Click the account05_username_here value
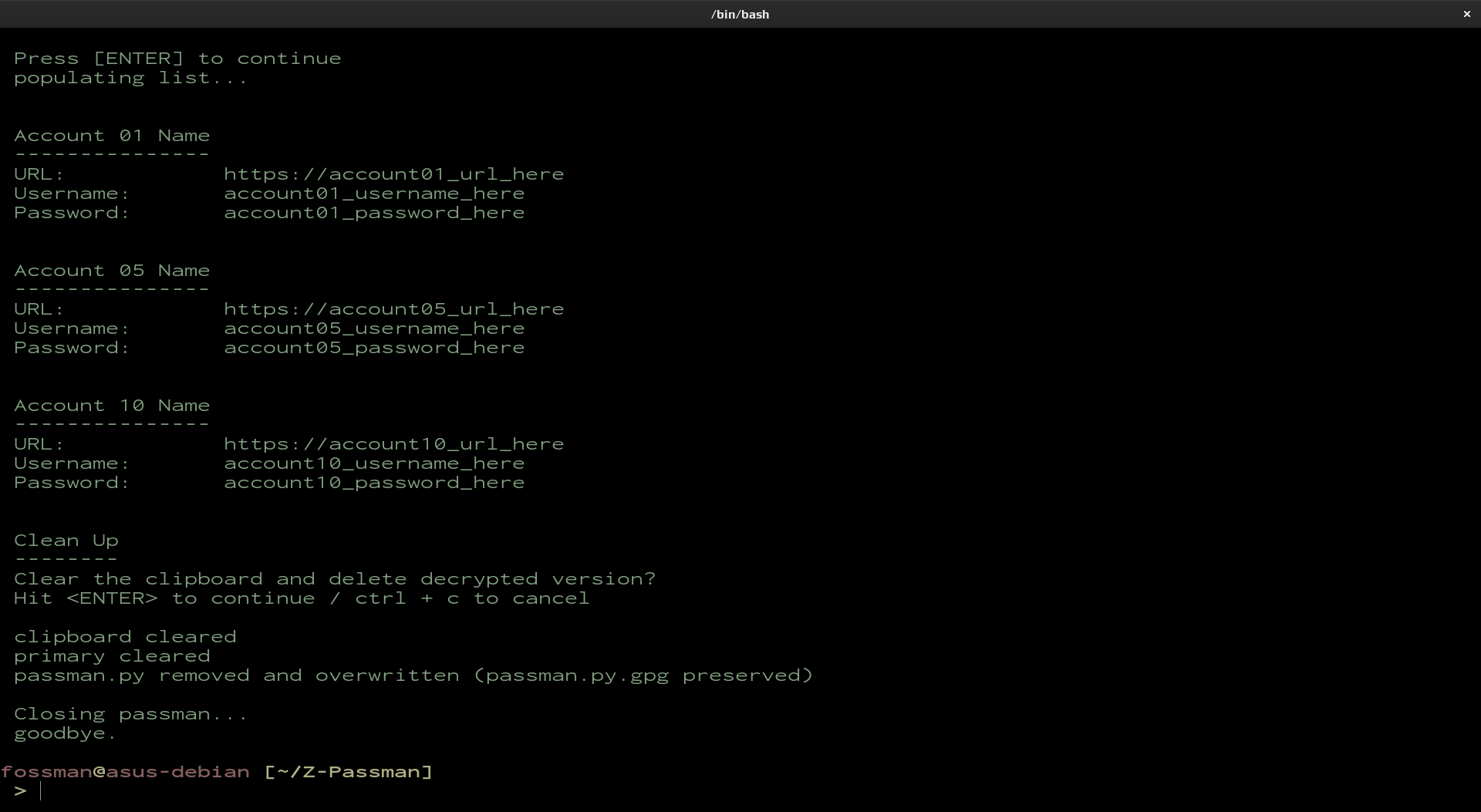The width and height of the screenshot is (1481, 812). click(374, 329)
